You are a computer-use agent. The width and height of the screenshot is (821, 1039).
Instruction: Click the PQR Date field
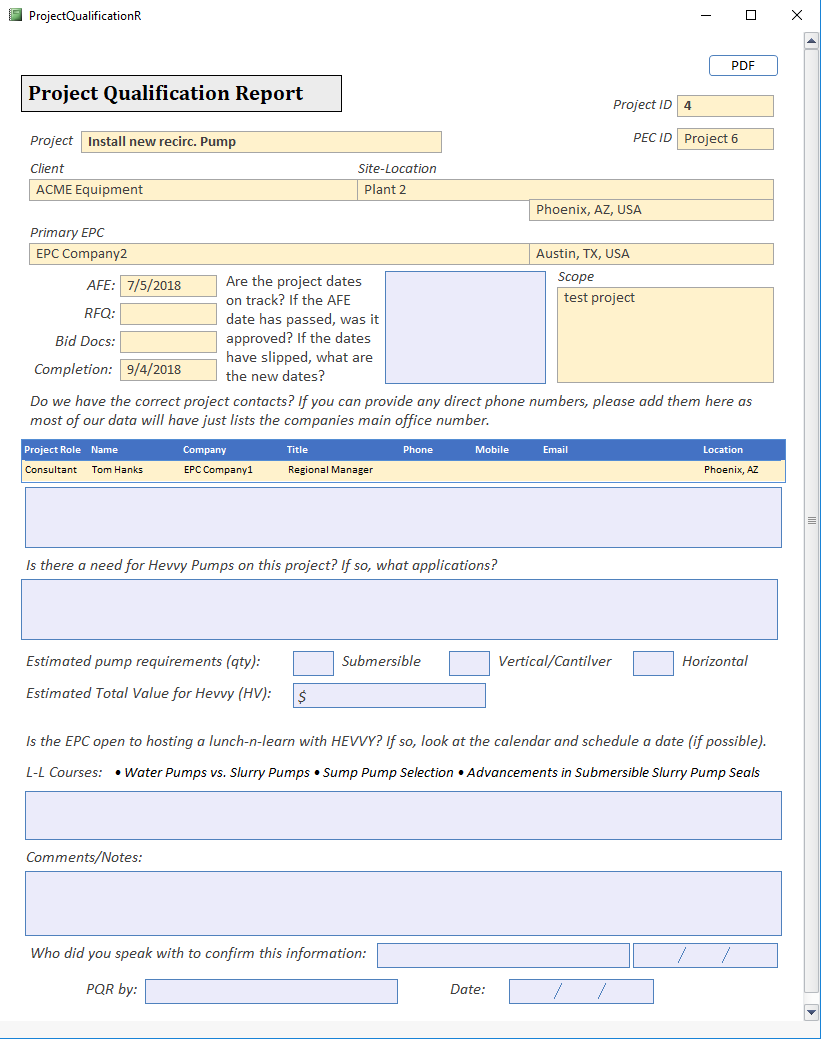[x=581, y=991]
